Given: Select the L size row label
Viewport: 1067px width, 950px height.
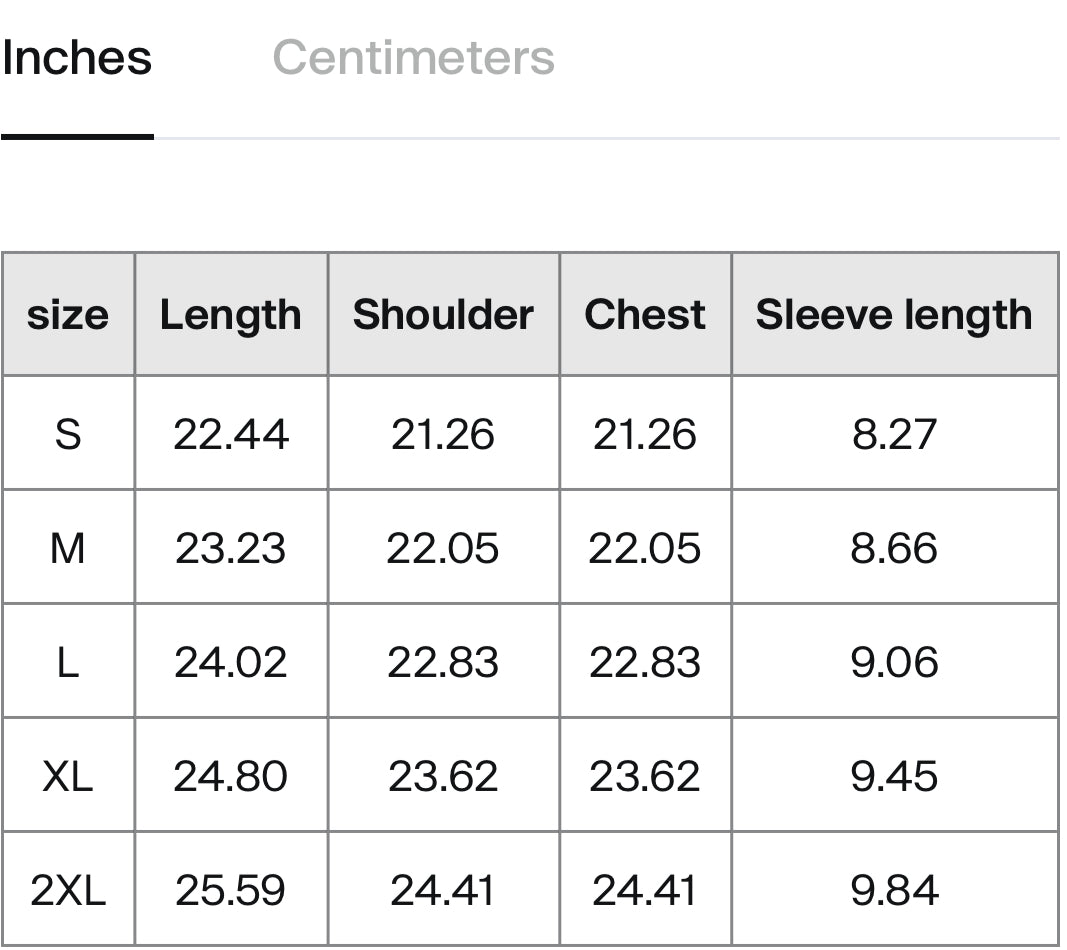Looking at the screenshot, I should click(x=68, y=661).
